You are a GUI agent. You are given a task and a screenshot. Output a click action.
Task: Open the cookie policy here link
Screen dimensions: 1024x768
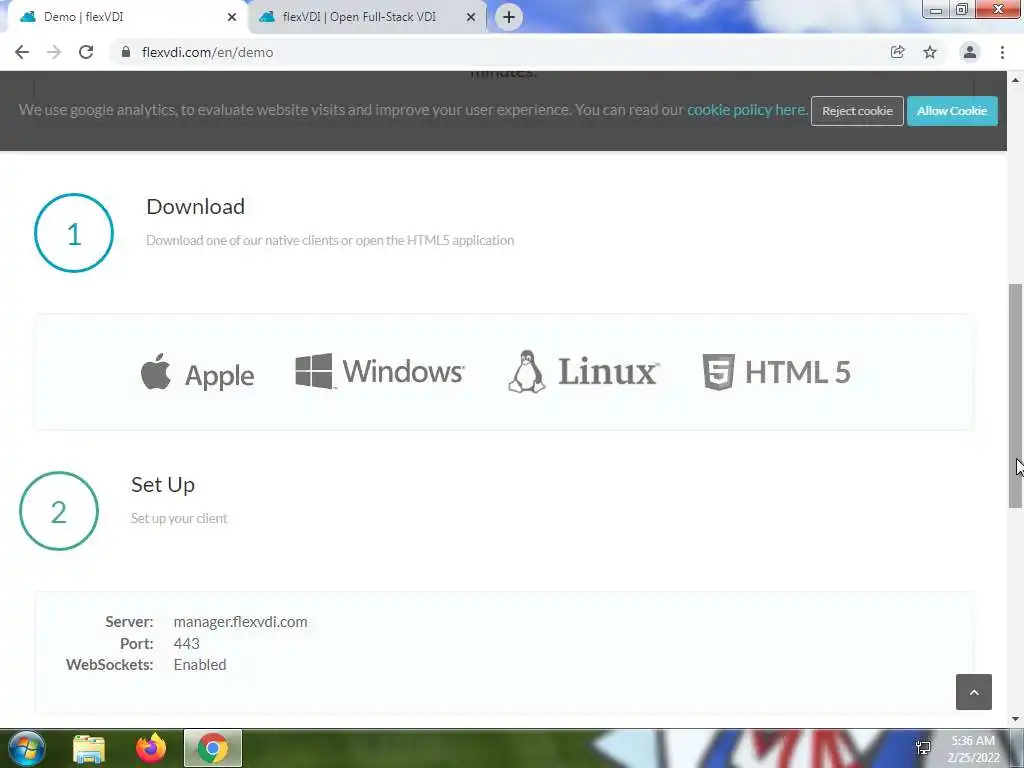point(746,110)
